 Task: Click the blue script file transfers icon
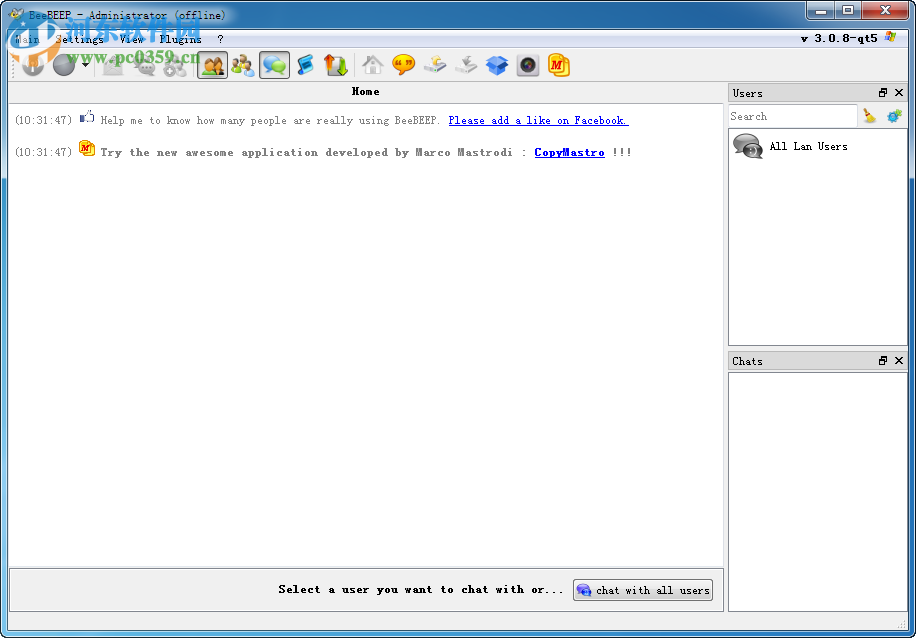pos(305,65)
